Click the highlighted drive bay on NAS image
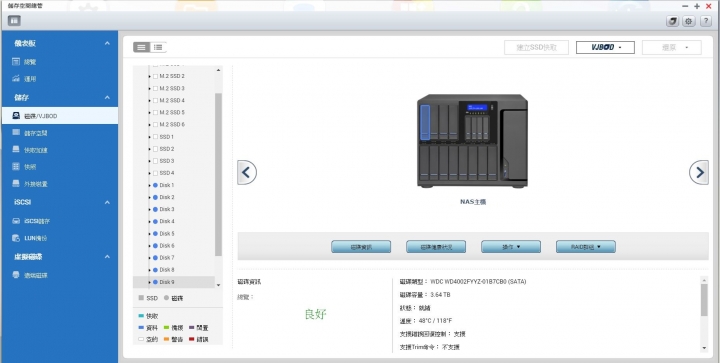The width and height of the screenshot is (720, 363). click(x=425, y=122)
